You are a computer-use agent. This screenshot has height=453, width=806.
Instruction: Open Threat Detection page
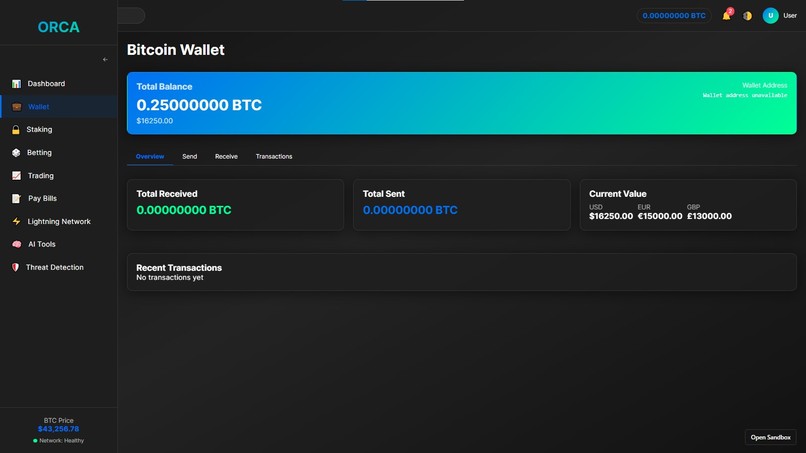click(x=59, y=267)
